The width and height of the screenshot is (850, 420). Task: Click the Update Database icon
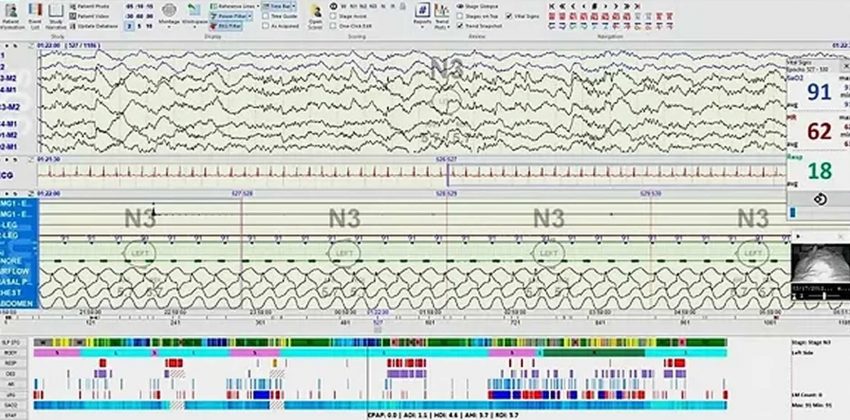73,26
